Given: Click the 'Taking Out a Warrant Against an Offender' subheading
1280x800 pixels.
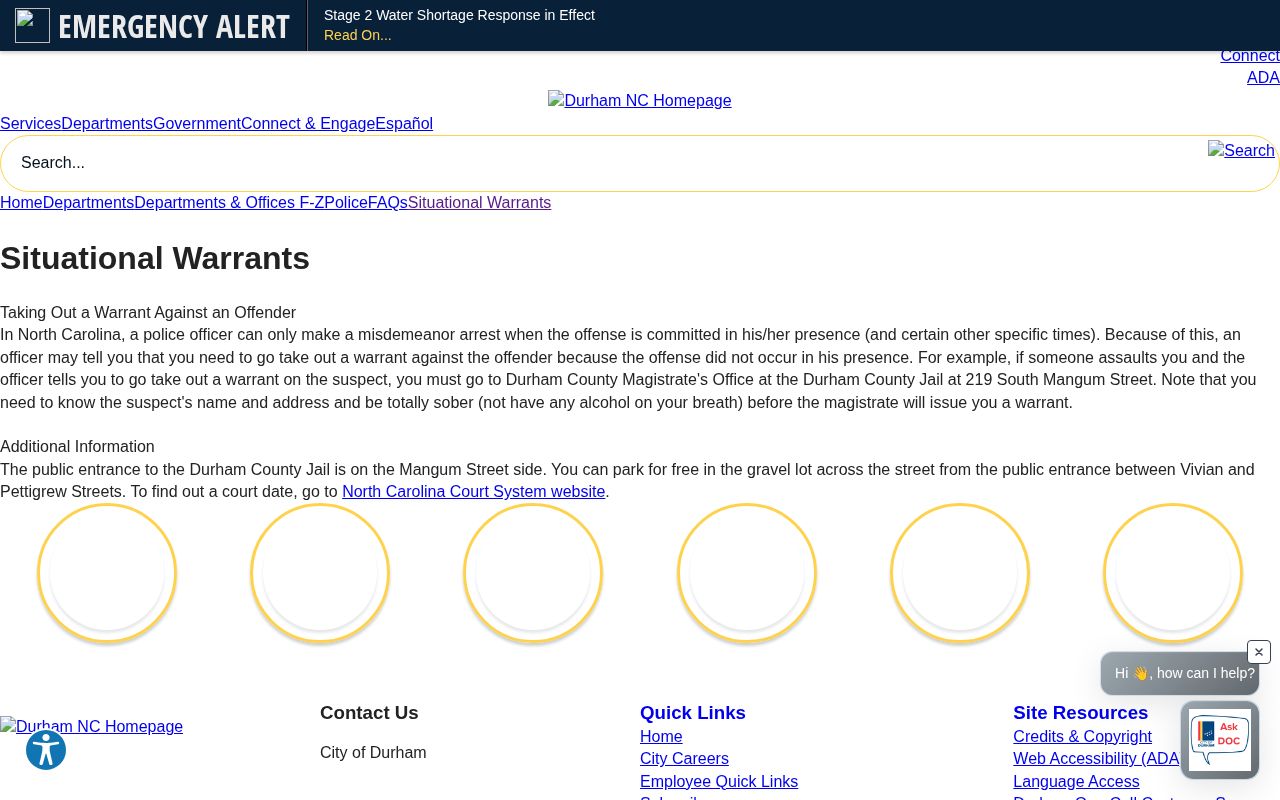Looking at the screenshot, I should pyautogui.click(x=148, y=313).
